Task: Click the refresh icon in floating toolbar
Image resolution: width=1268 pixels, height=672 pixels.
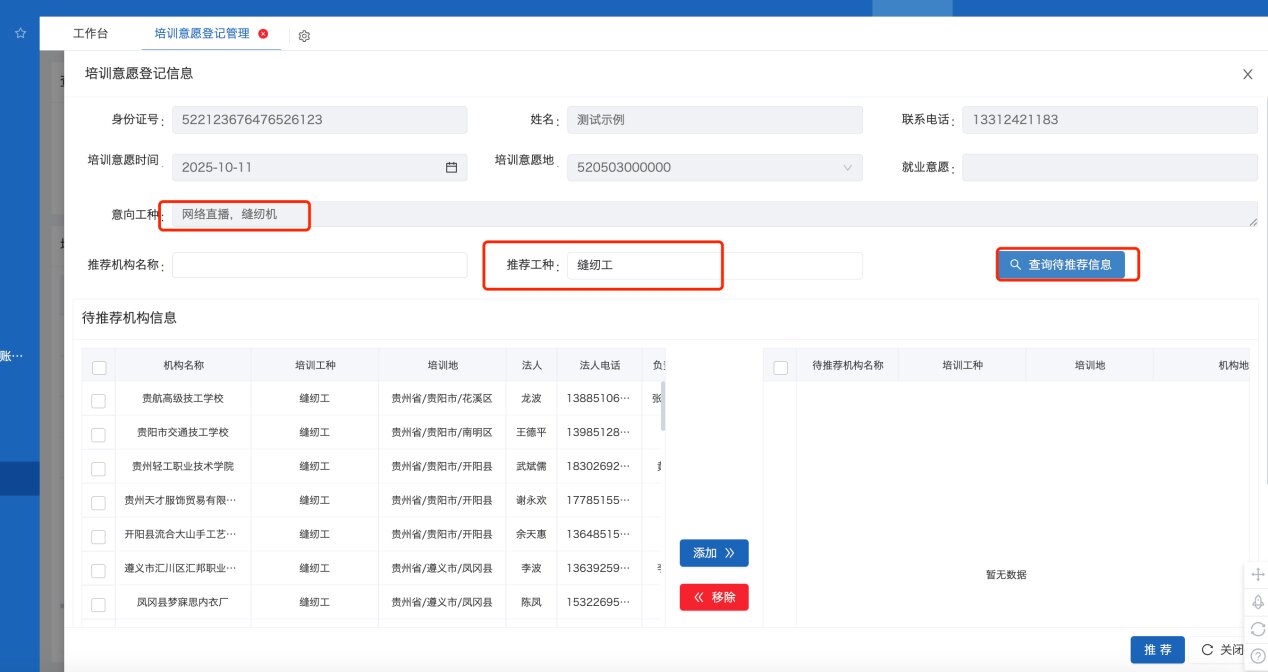Action: click(x=1258, y=629)
